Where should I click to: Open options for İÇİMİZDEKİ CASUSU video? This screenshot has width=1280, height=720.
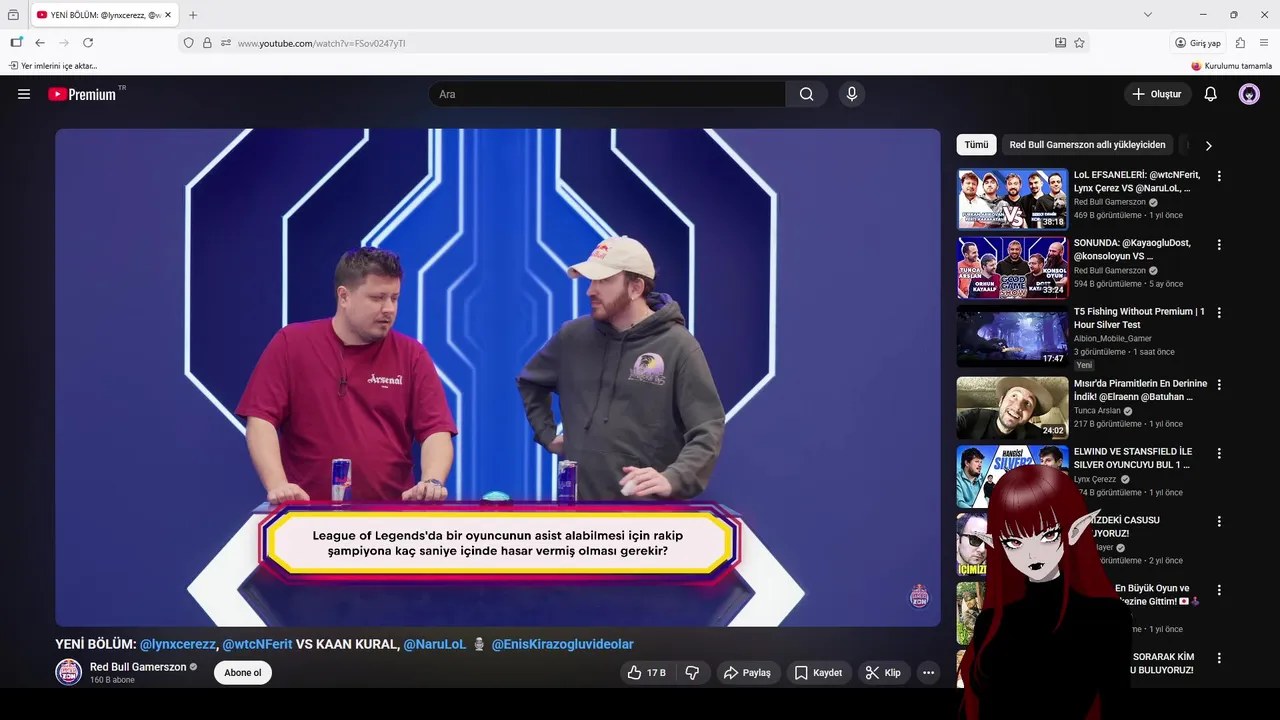pos(1218,521)
